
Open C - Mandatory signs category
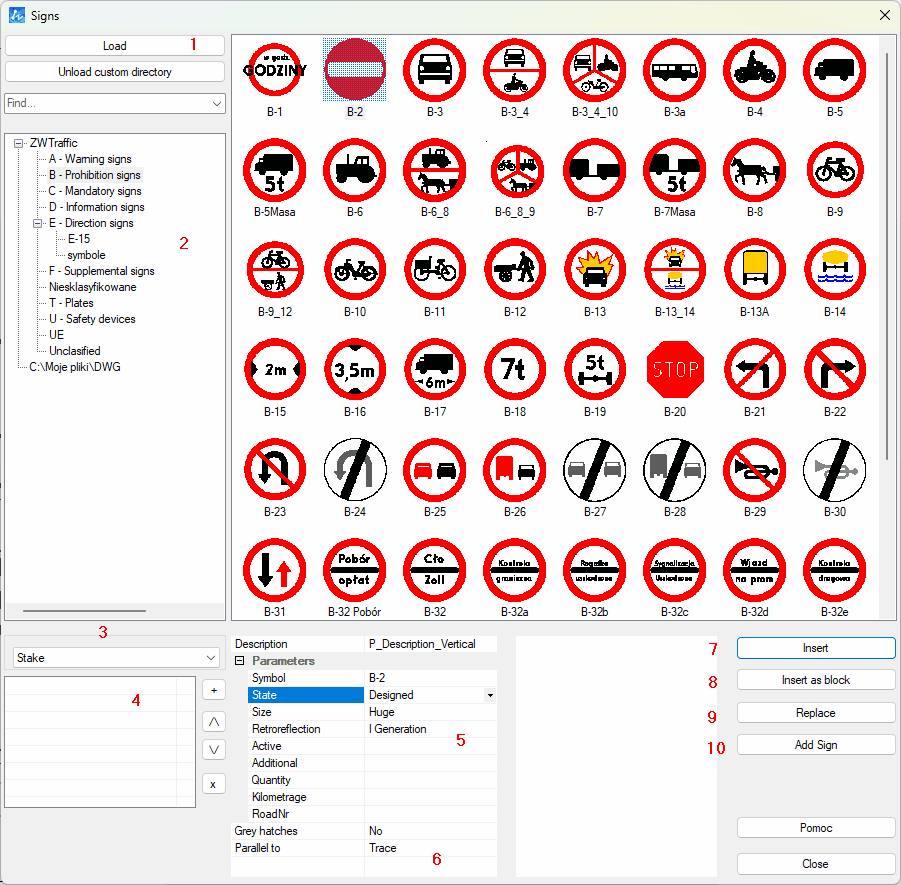tap(95, 191)
